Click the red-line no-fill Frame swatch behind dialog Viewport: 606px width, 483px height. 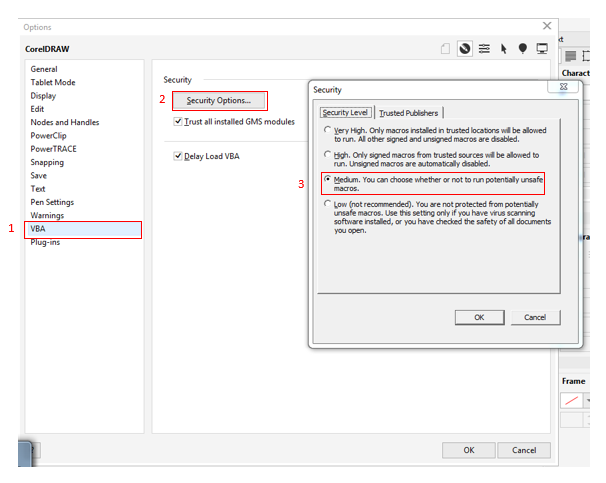coord(572,400)
